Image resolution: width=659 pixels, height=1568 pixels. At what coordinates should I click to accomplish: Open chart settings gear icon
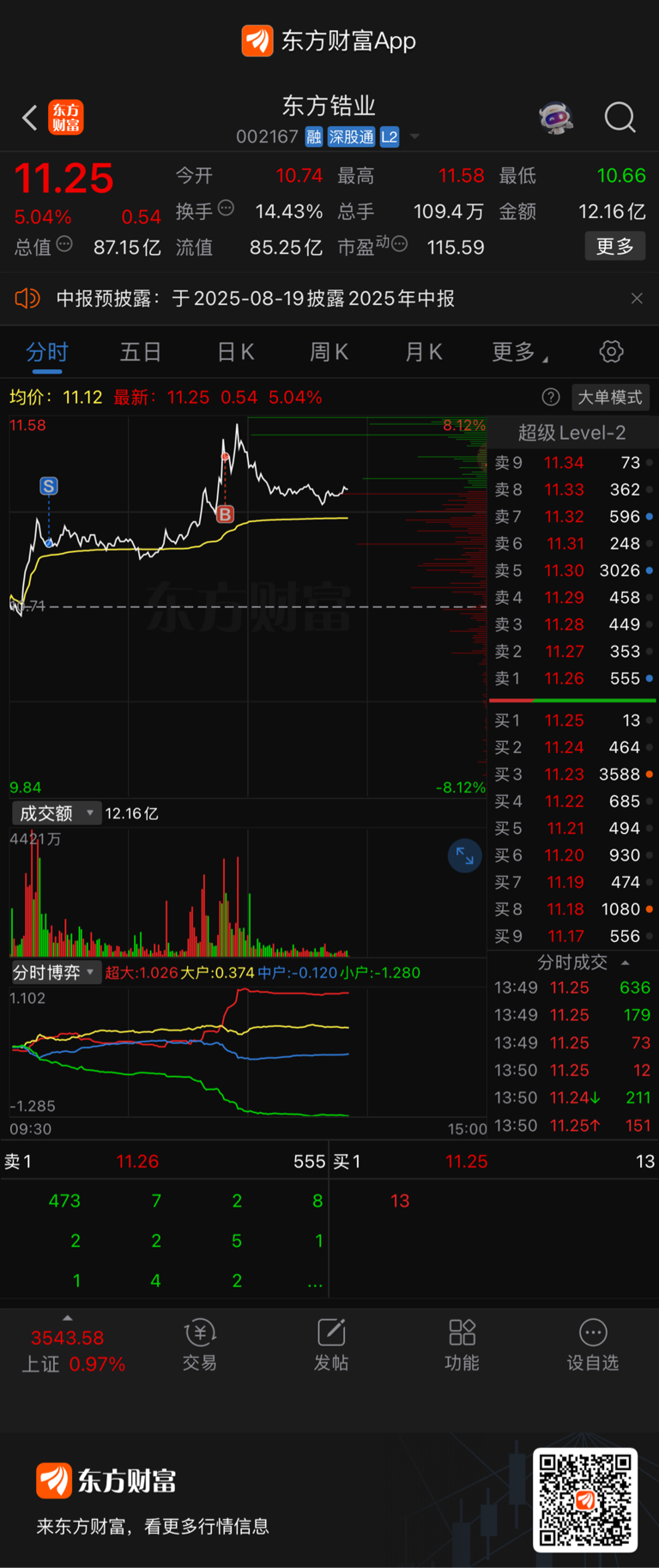point(611,351)
